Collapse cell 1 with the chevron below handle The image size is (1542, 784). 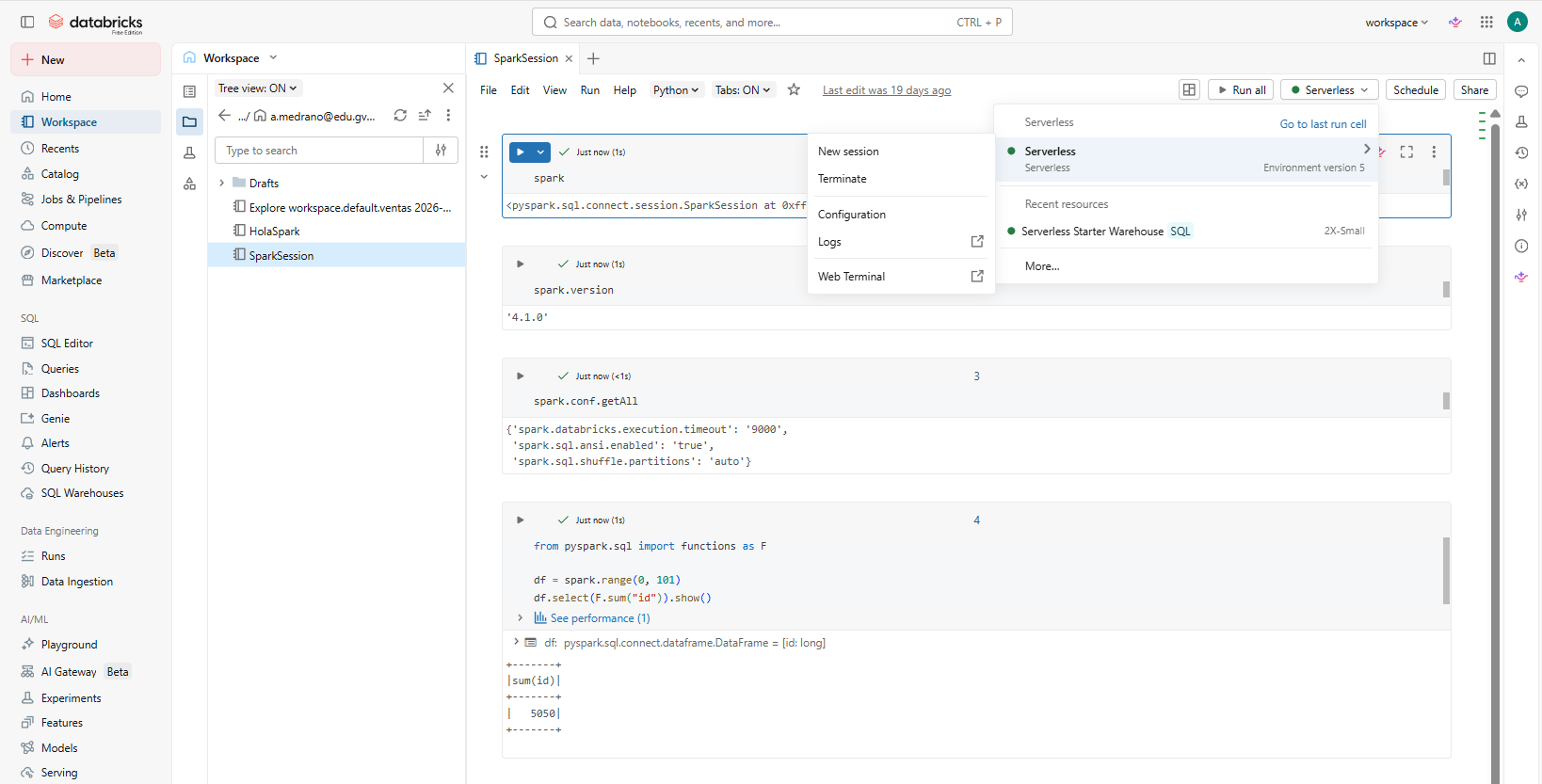pyautogui.click(x=484, y=176)
